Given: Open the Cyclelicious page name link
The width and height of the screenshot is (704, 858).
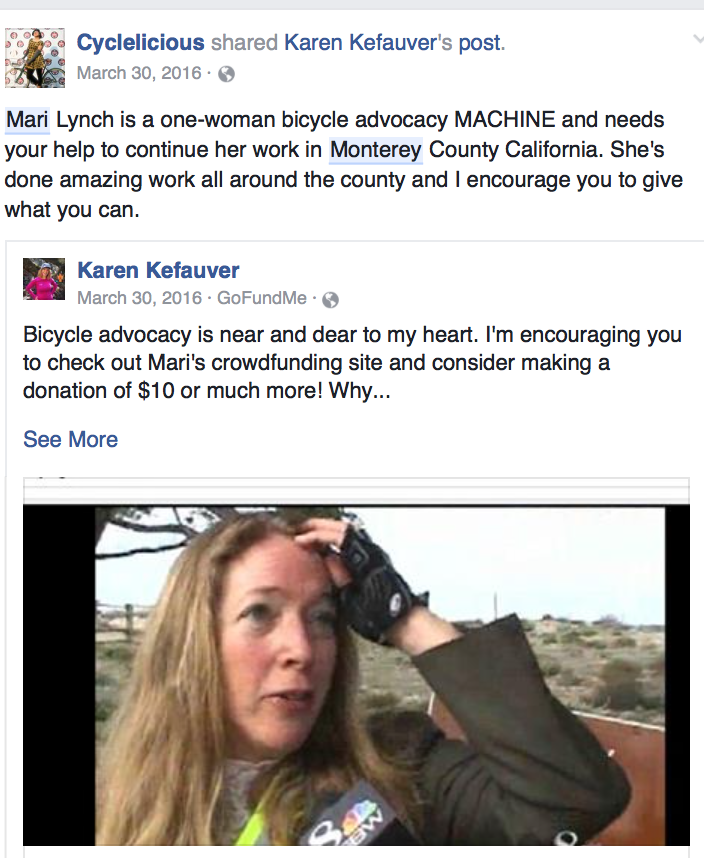Looking at the screenshot, I should [x=141, y=43].
